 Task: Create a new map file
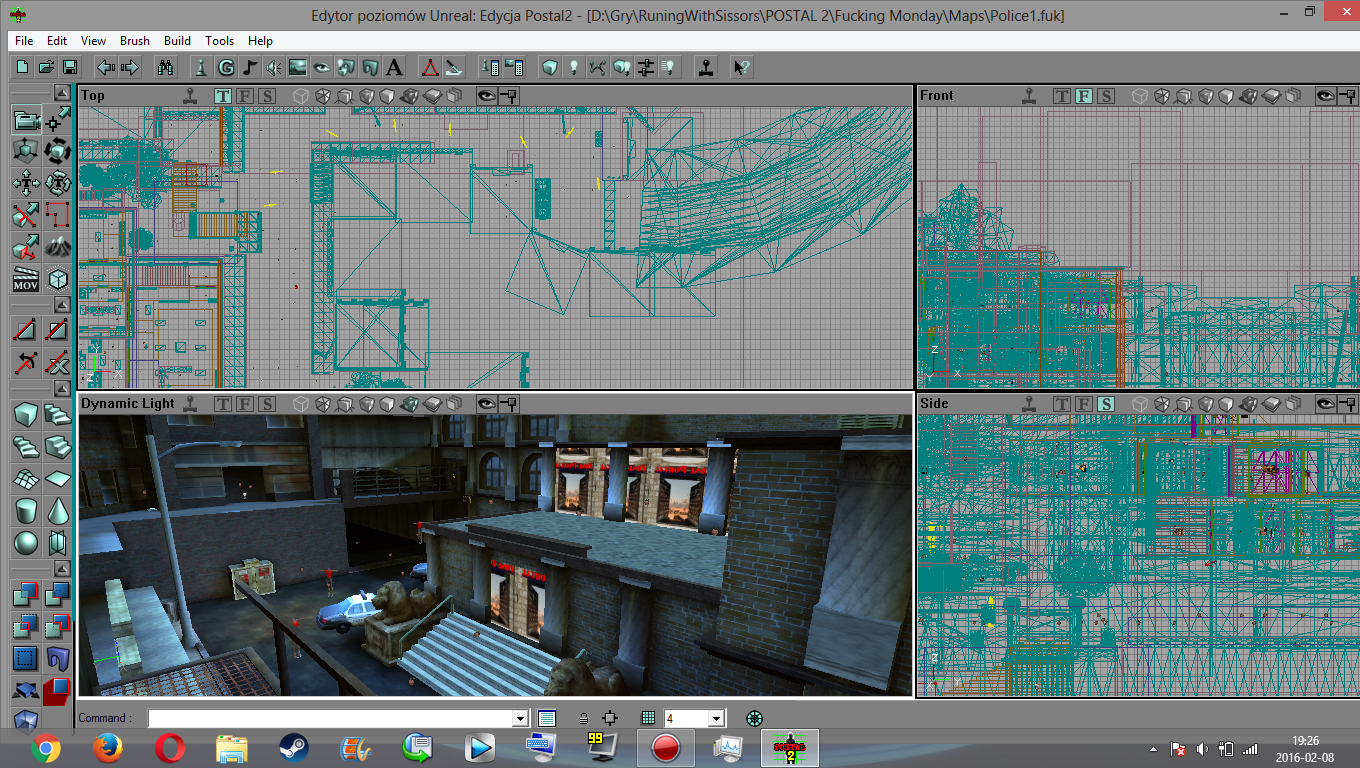(22, 67)
